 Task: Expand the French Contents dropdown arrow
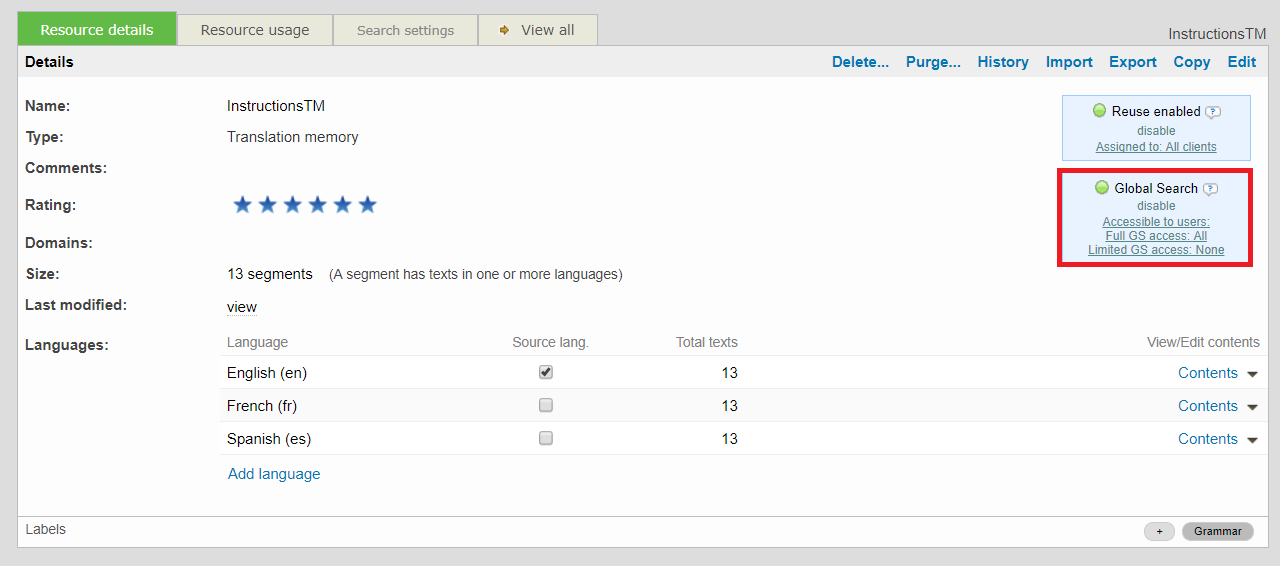point(1252,407)
